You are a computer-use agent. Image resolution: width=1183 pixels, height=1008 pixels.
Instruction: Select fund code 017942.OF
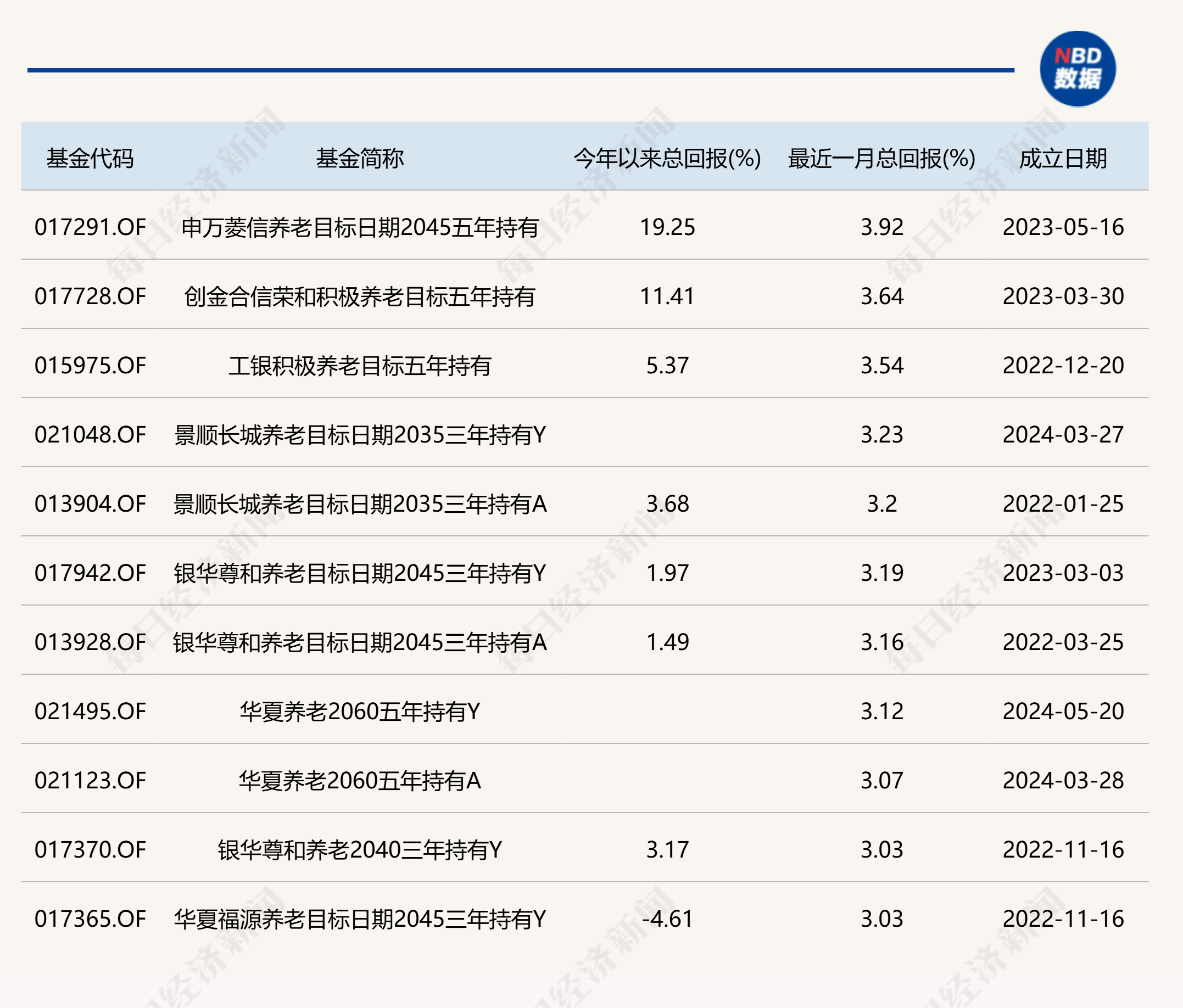[90, 573]
